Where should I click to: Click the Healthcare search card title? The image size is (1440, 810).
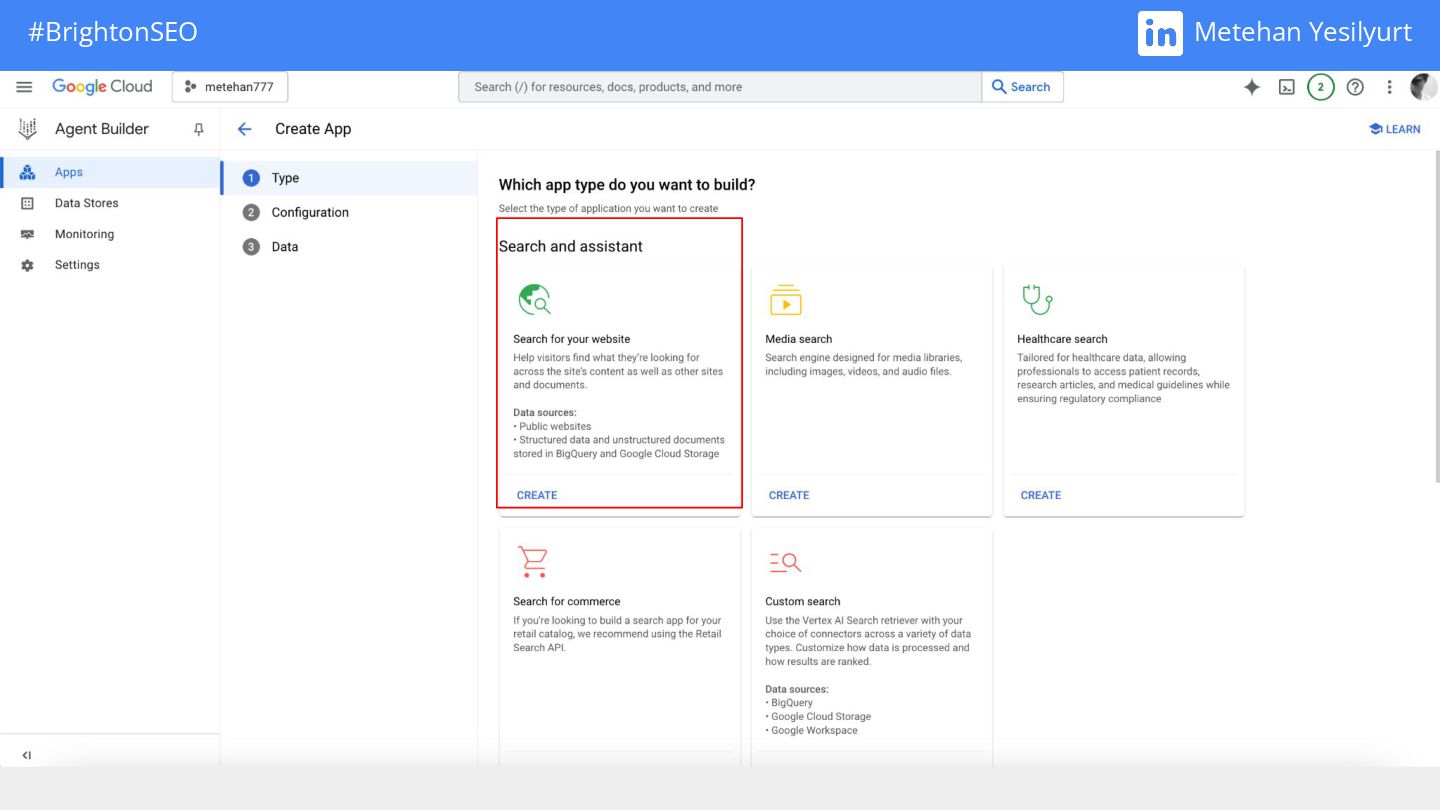pos(1062,339)
